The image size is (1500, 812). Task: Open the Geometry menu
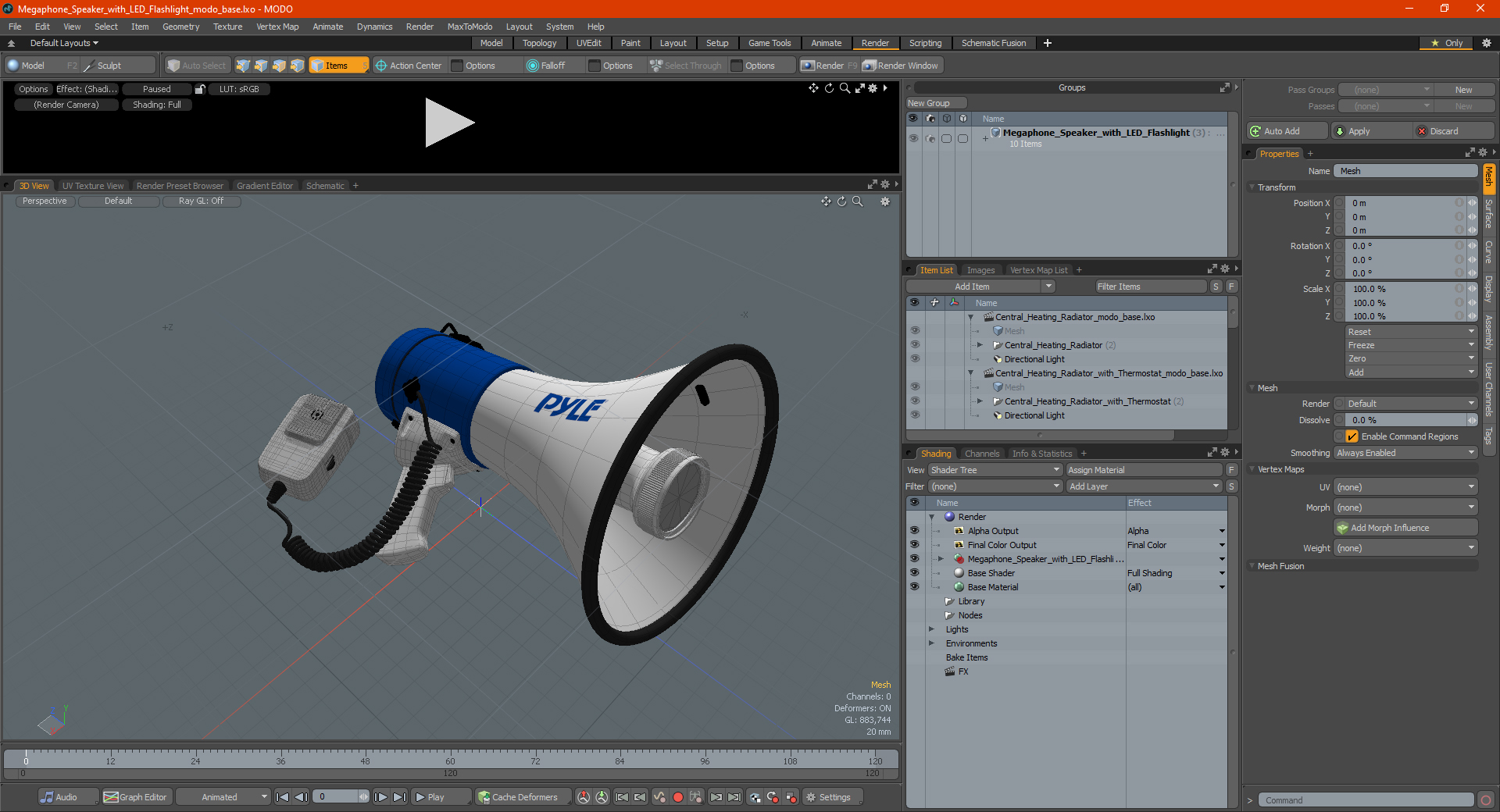click(x=180, y=27)
